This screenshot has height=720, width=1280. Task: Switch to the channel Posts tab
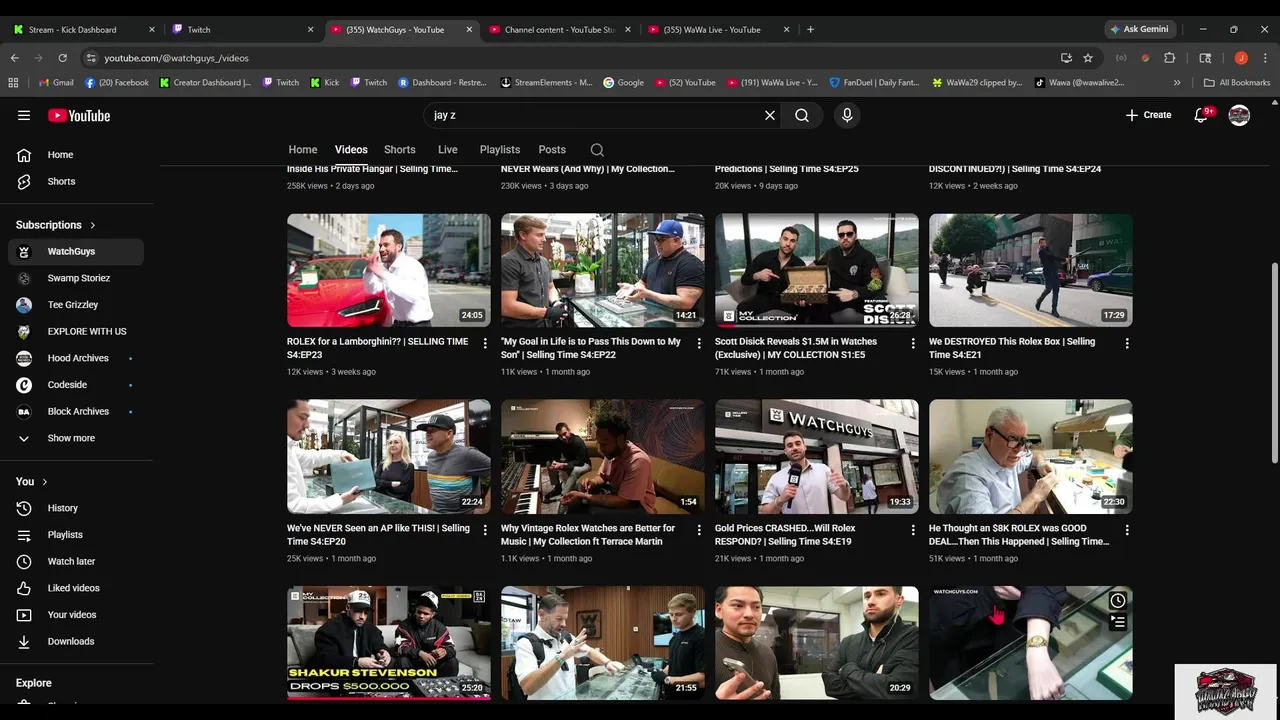[x=552, y=149]
